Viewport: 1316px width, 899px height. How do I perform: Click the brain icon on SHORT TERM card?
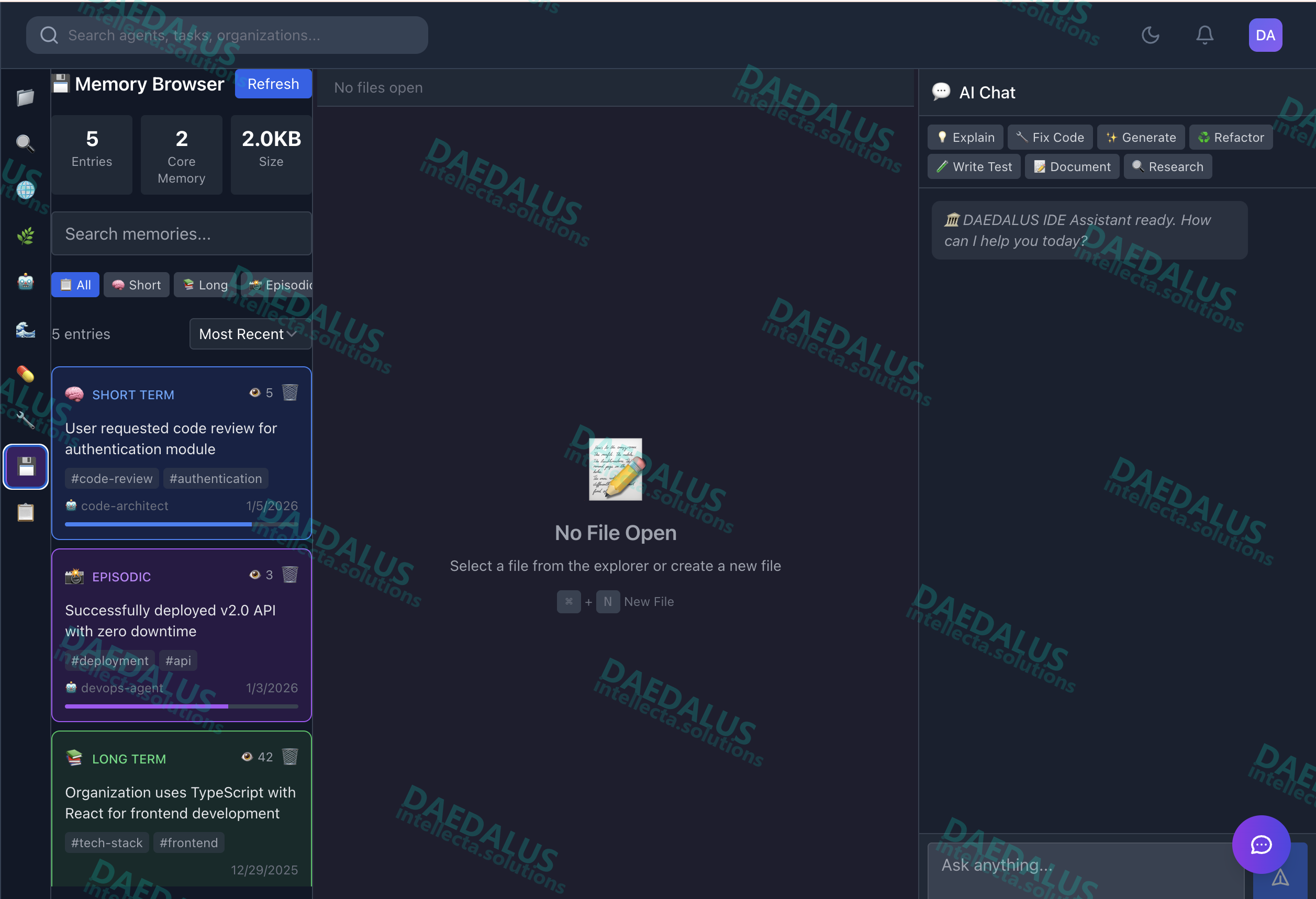74,395
